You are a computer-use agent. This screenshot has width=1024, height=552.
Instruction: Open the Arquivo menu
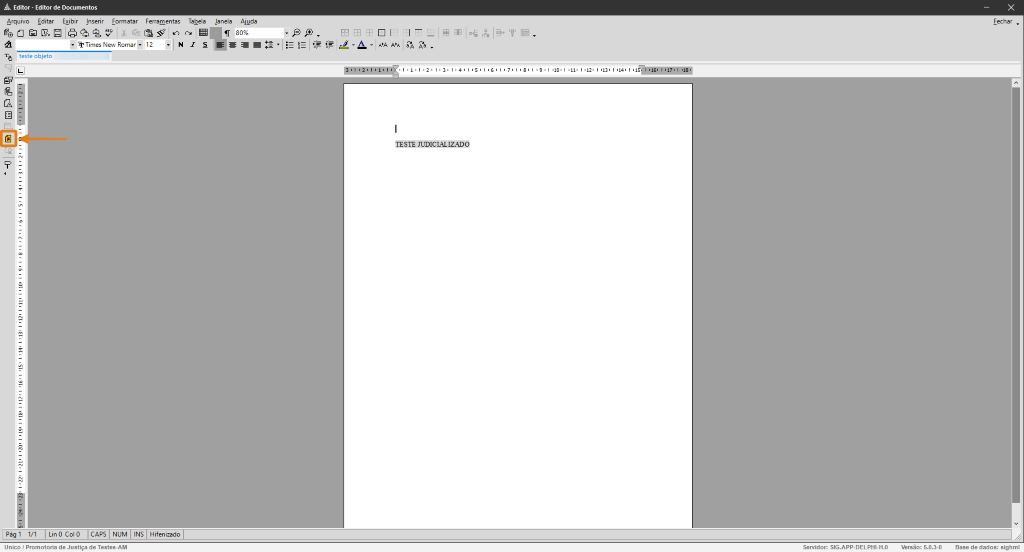tap(18, 22)
